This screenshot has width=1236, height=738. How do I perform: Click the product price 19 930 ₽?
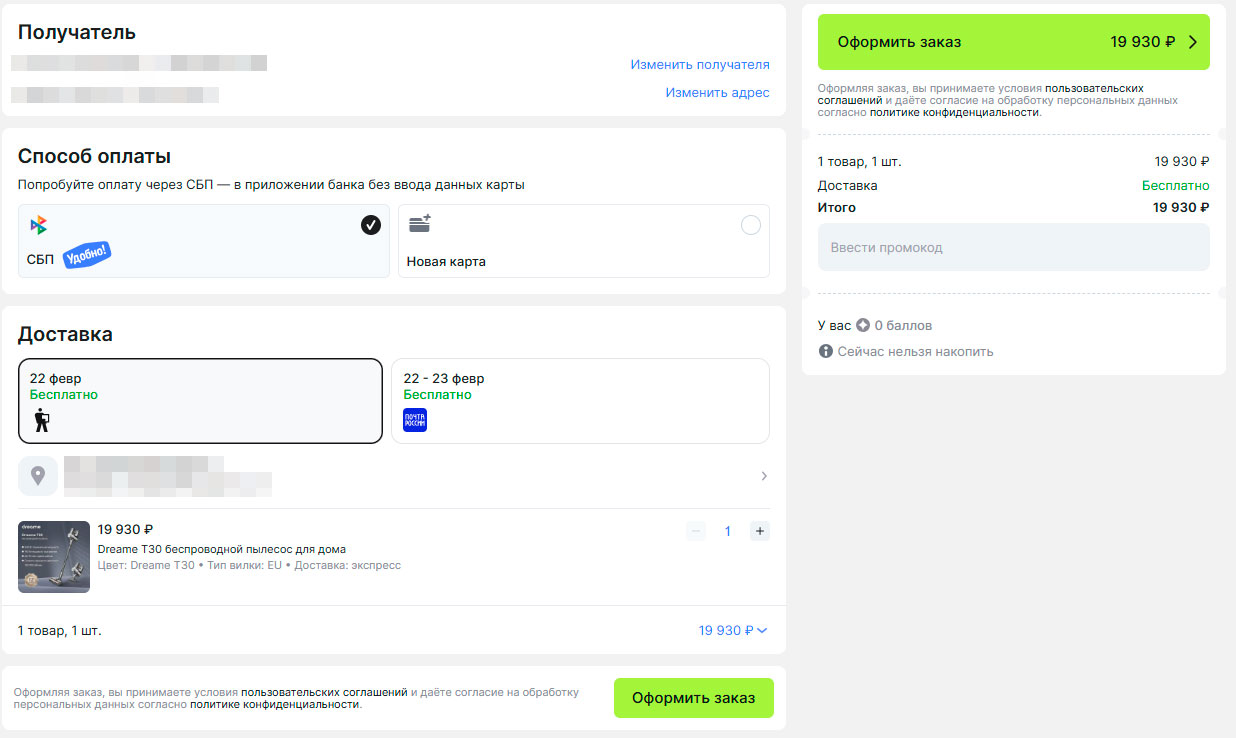(x=126, y=529)
